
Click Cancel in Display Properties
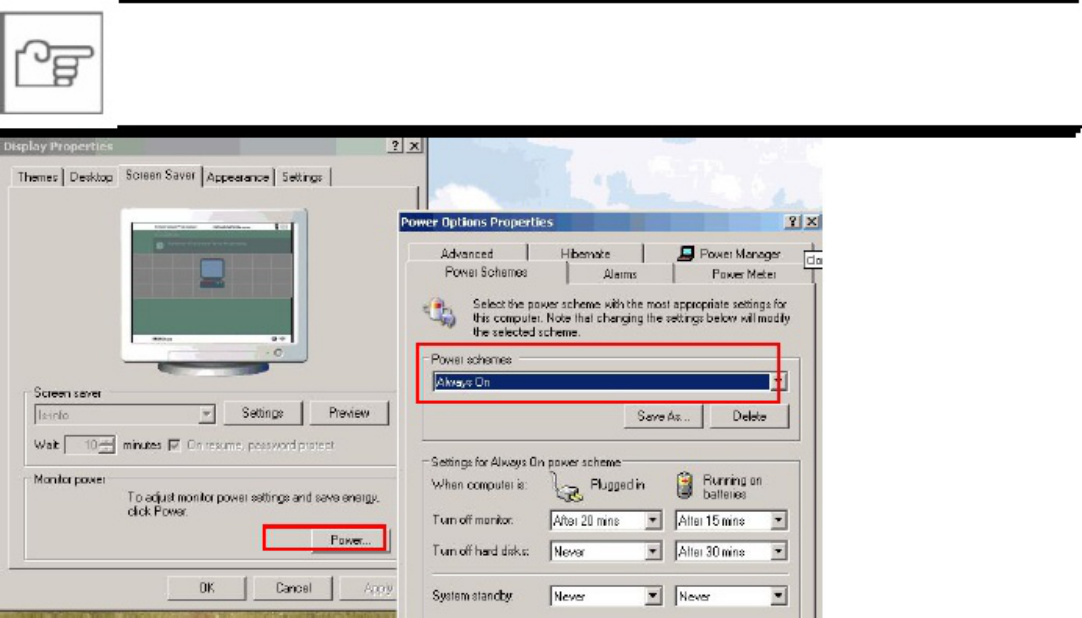[x=293, y=588]
